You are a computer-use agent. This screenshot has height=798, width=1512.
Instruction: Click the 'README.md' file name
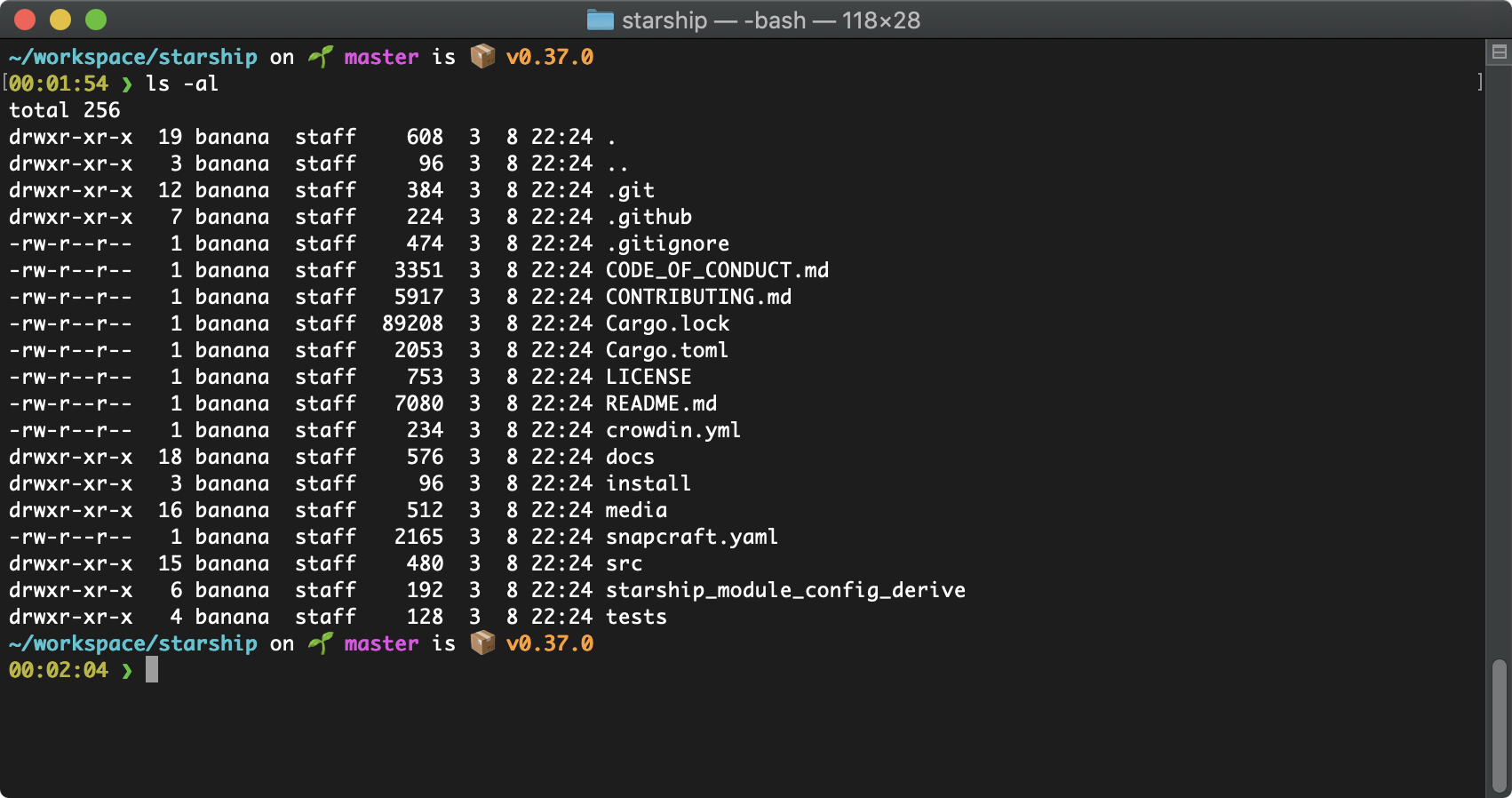[x=662, y=403]
